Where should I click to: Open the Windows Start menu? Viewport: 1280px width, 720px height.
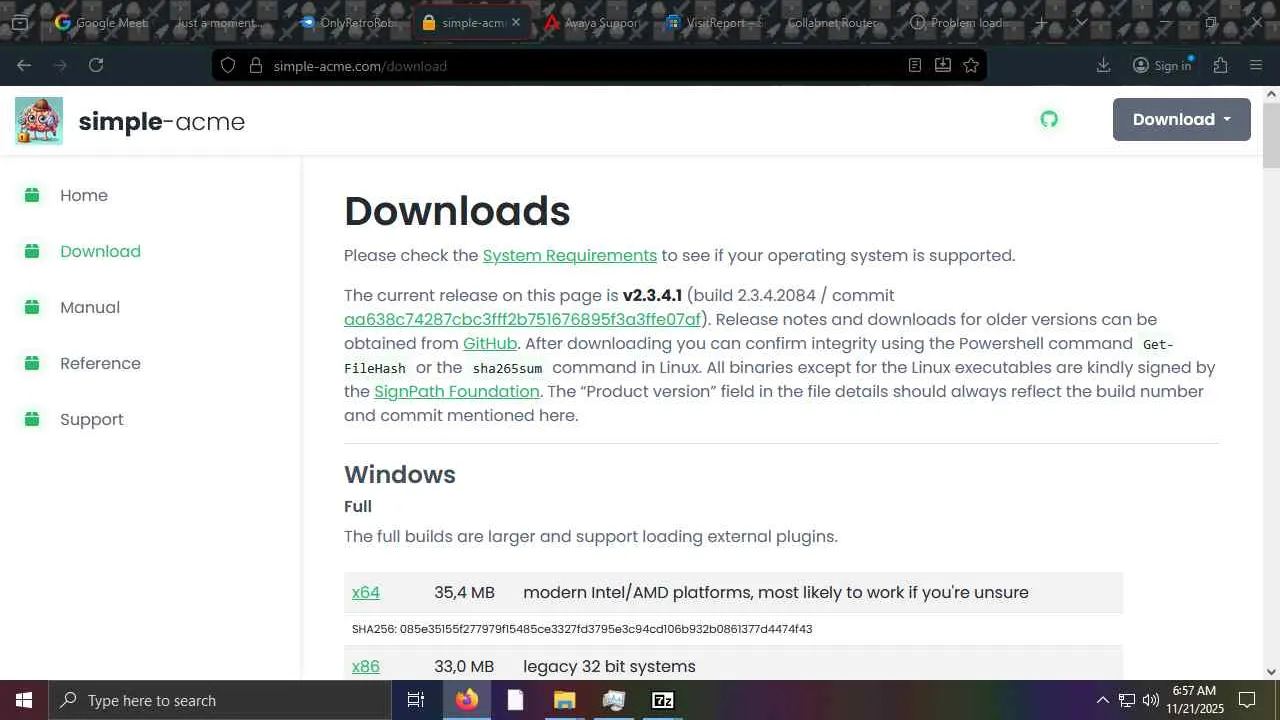point(24,700)
